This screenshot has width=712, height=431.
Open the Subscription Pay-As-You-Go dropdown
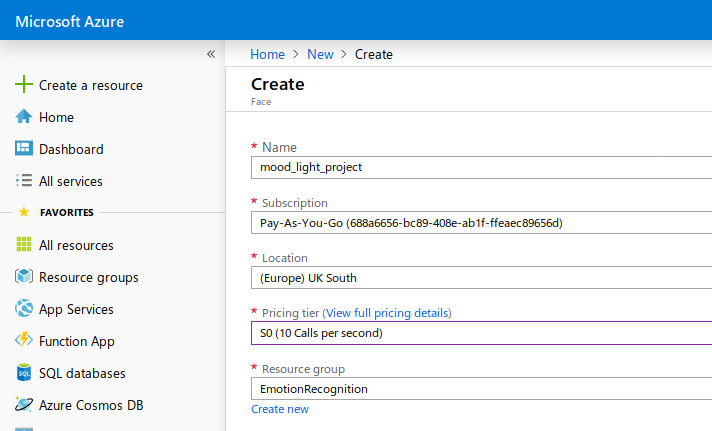[x=481, y=223]
